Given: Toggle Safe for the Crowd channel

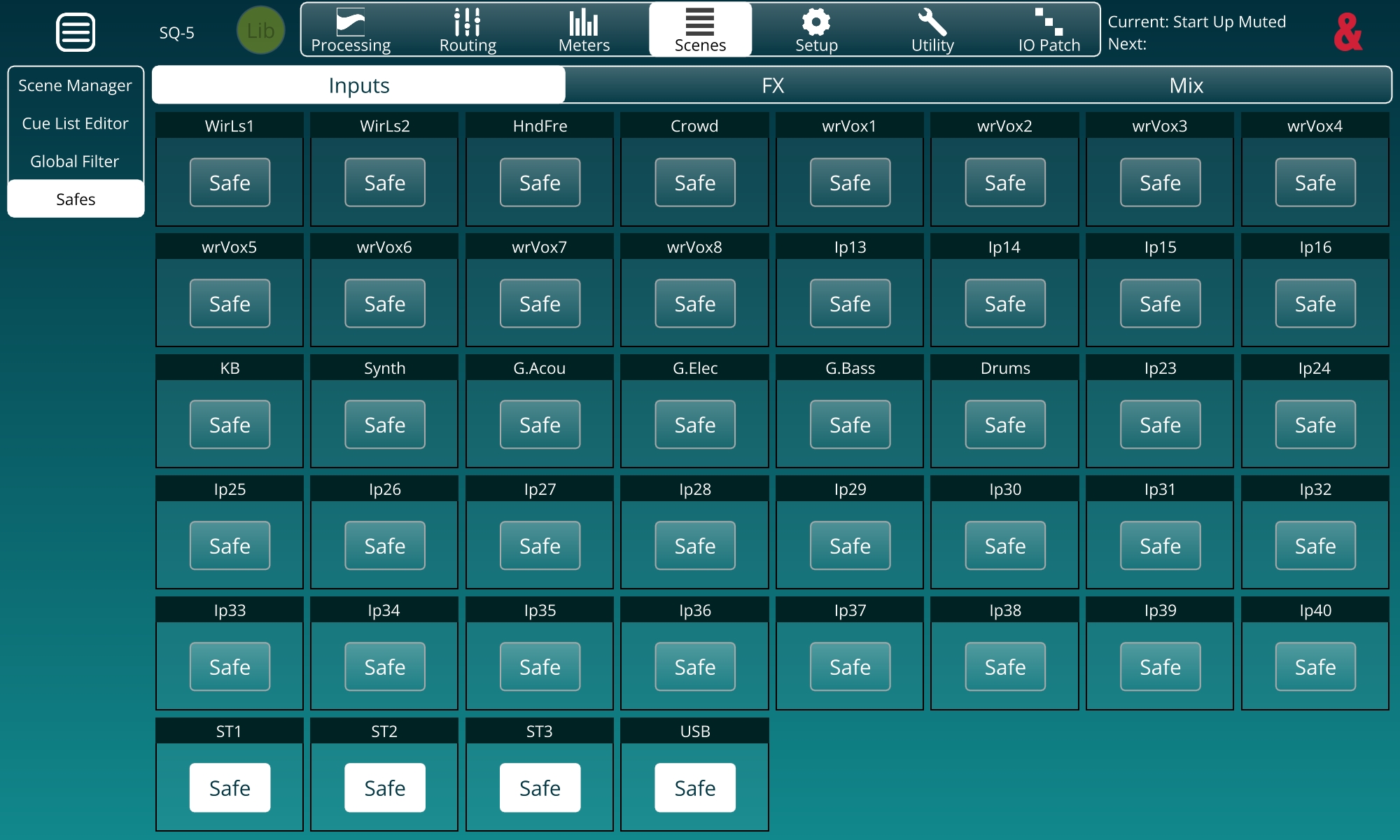Looking at the screenshot, I should point(694,183).
